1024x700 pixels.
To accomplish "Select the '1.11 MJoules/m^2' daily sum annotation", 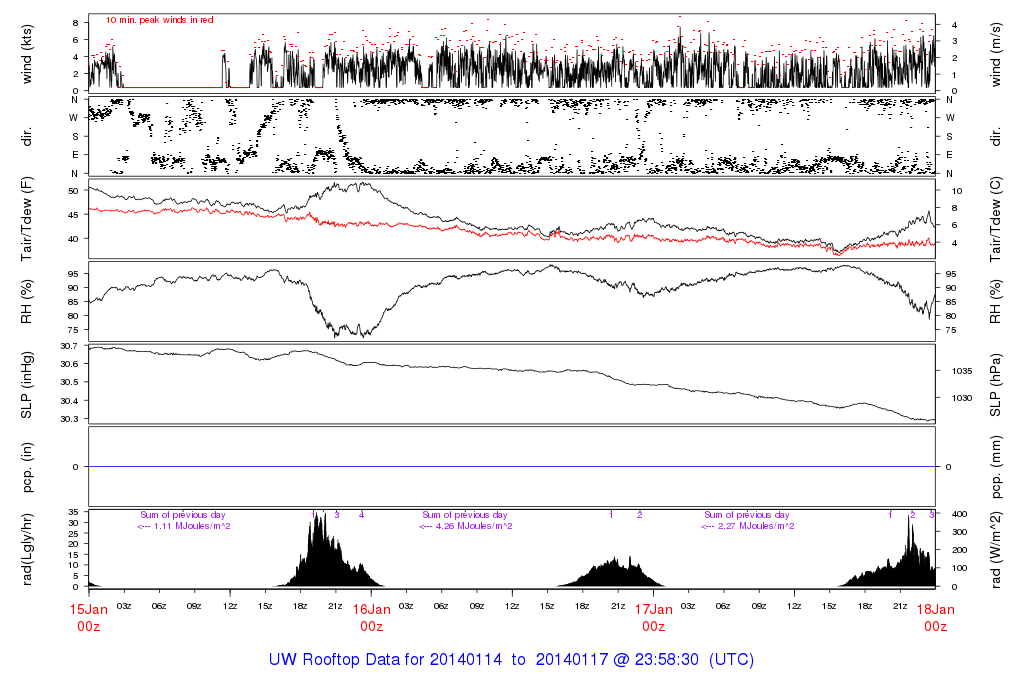I will pyautogui.click(x=184, y=526).
